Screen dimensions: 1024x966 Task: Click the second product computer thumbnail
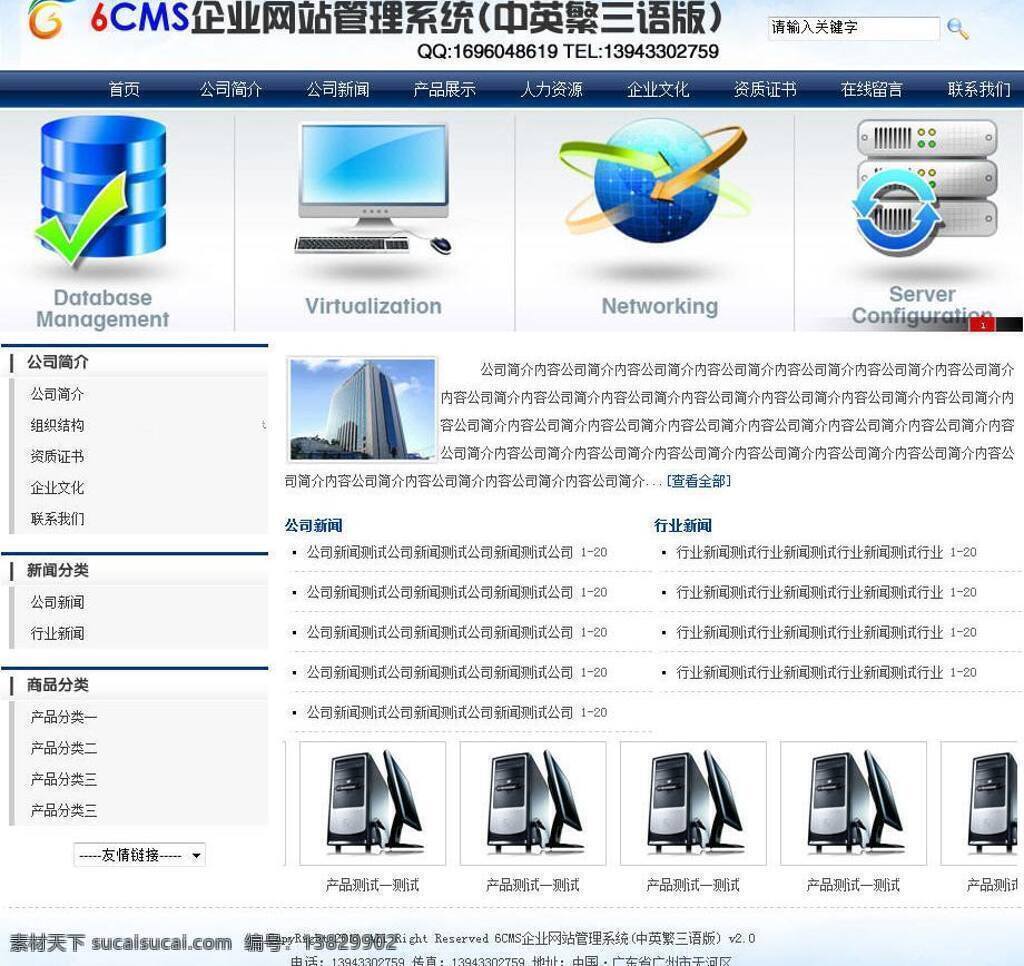[533, 803]
